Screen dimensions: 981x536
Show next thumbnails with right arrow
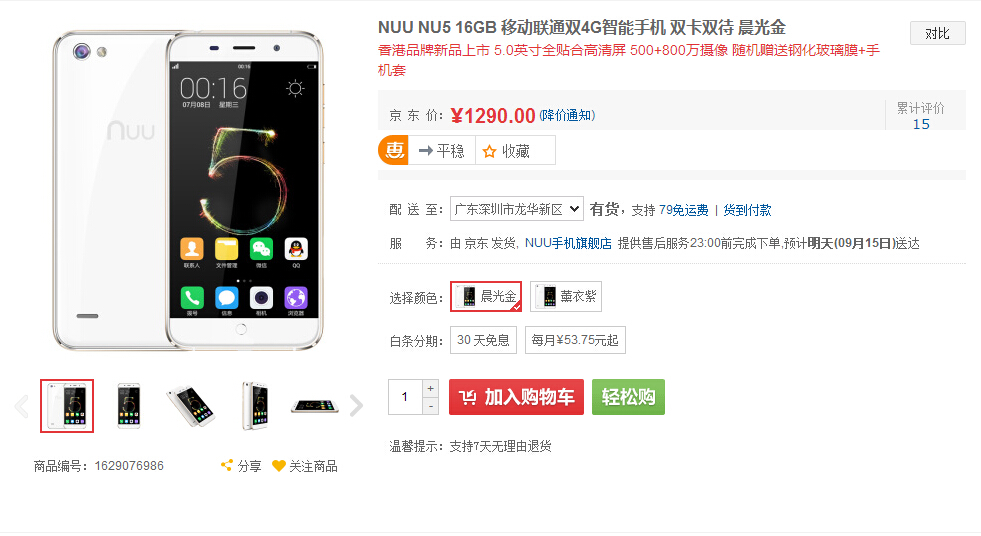click(x=356, y=406)
